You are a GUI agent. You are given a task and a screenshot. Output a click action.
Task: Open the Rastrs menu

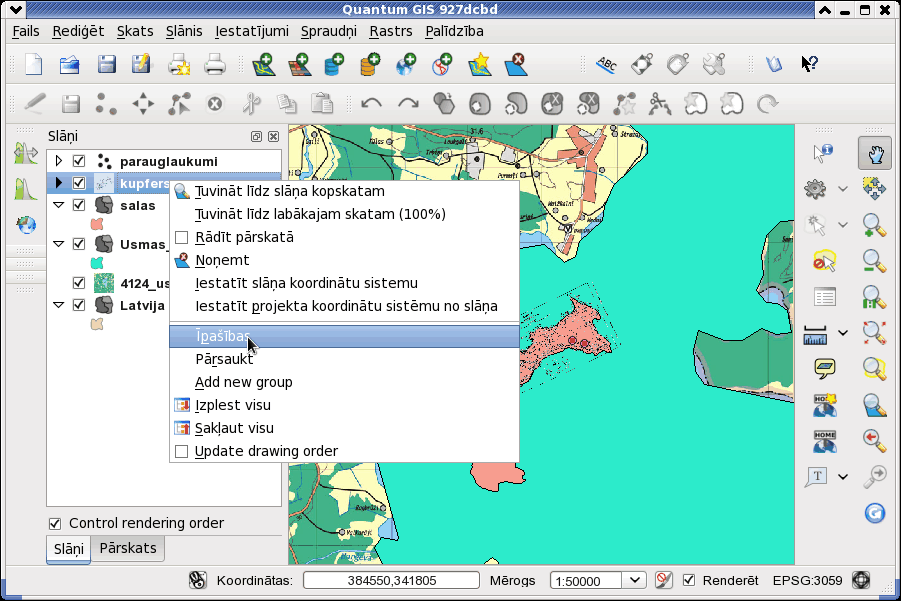[391, 31]
